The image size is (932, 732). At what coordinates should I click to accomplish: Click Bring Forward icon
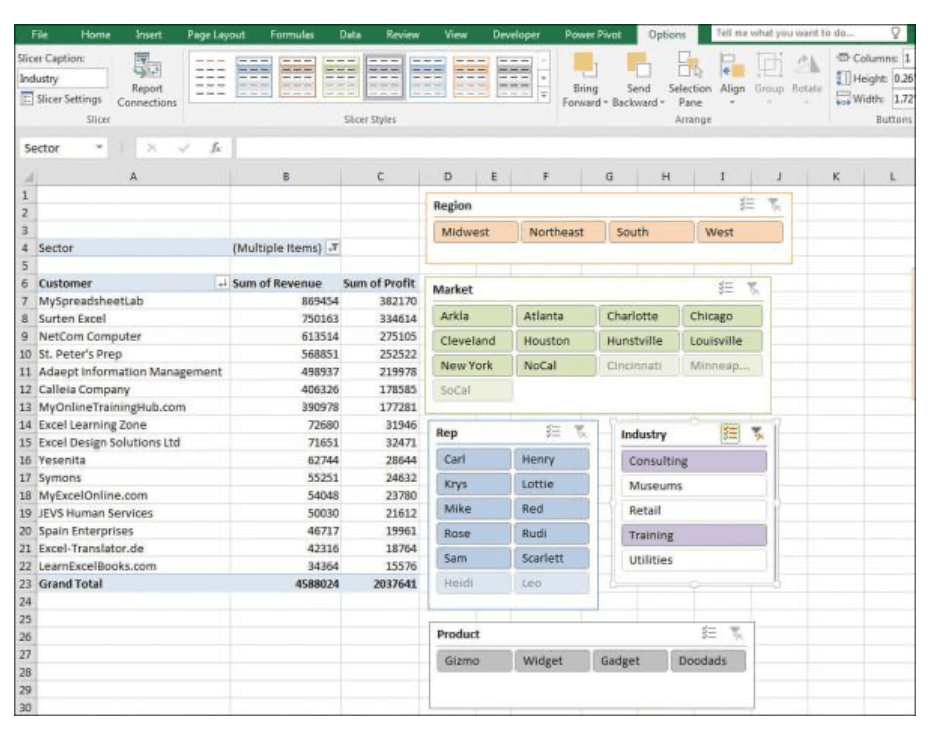point(585,66)
